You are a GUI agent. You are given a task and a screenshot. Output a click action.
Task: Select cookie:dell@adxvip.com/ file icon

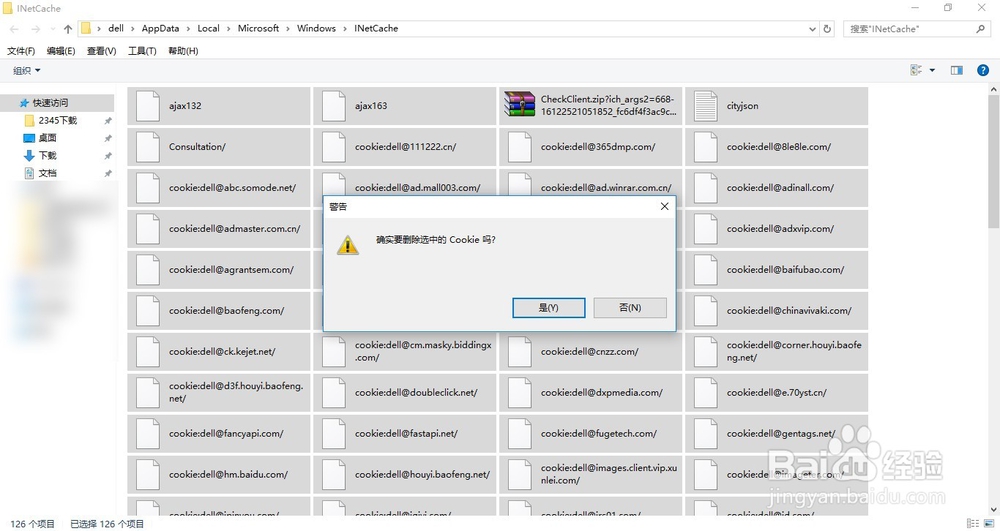[705, 229]
